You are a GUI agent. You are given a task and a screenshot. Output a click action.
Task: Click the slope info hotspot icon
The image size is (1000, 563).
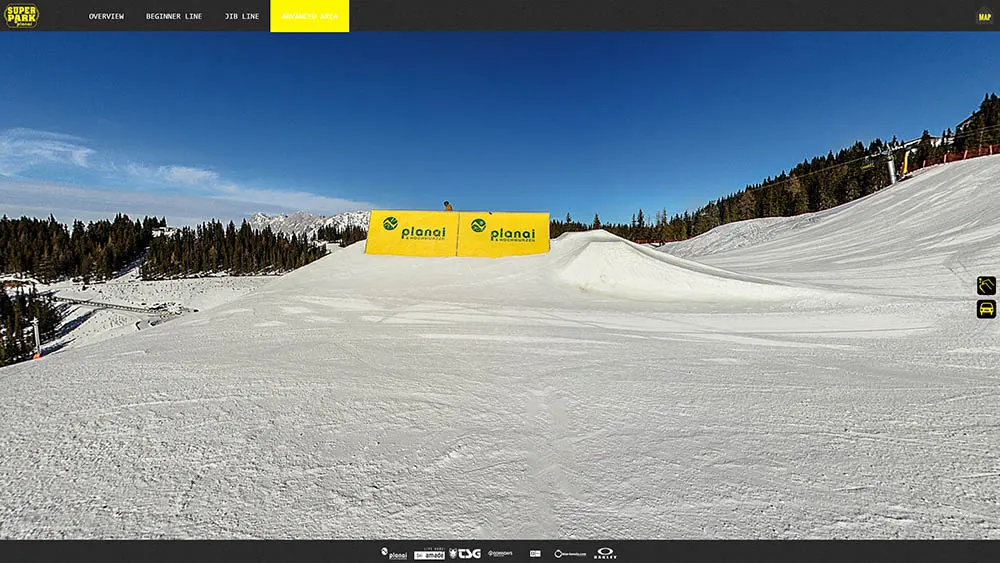986,285
